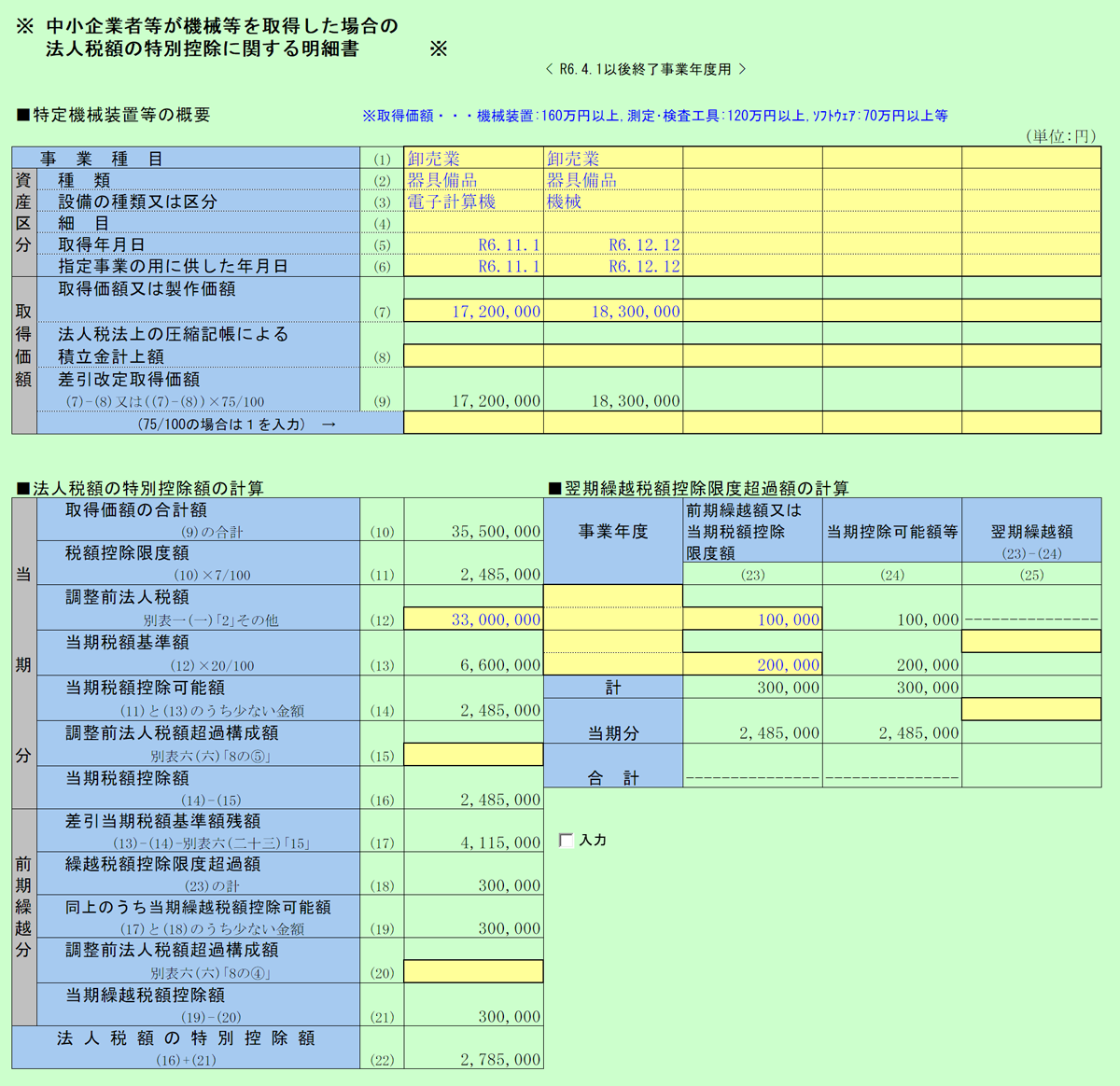1120x1086 pixels.
Task: Click the 差引改定取得価額 label
Action: click(x=129, y=379)
